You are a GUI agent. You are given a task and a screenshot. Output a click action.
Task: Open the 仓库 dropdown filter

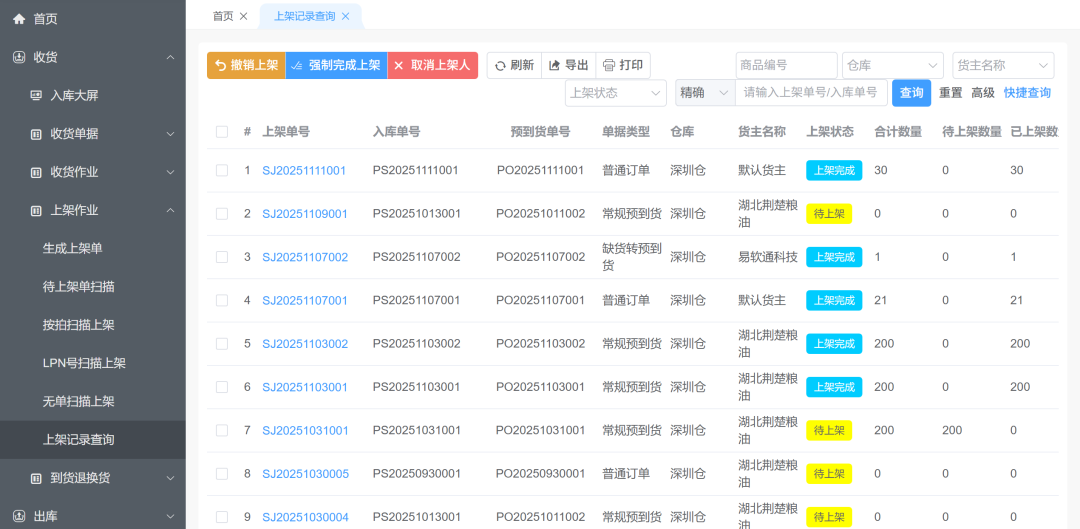point(892,66)
